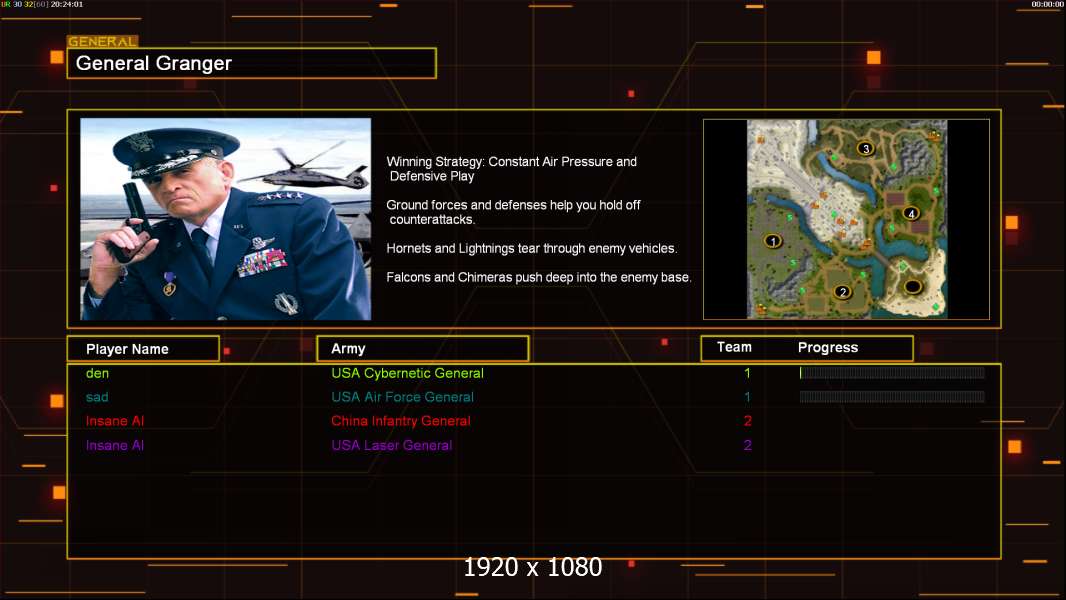
Task: Select player sad in the list
Action: click(x=98, y=397)
